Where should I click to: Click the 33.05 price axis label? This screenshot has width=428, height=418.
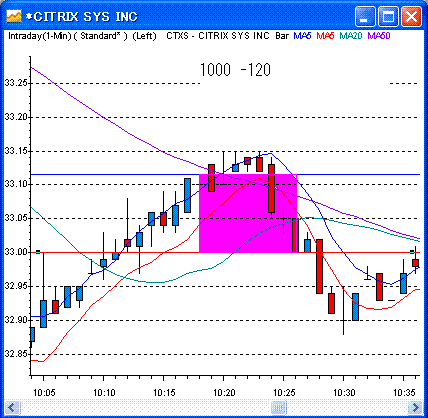(15, 218)
